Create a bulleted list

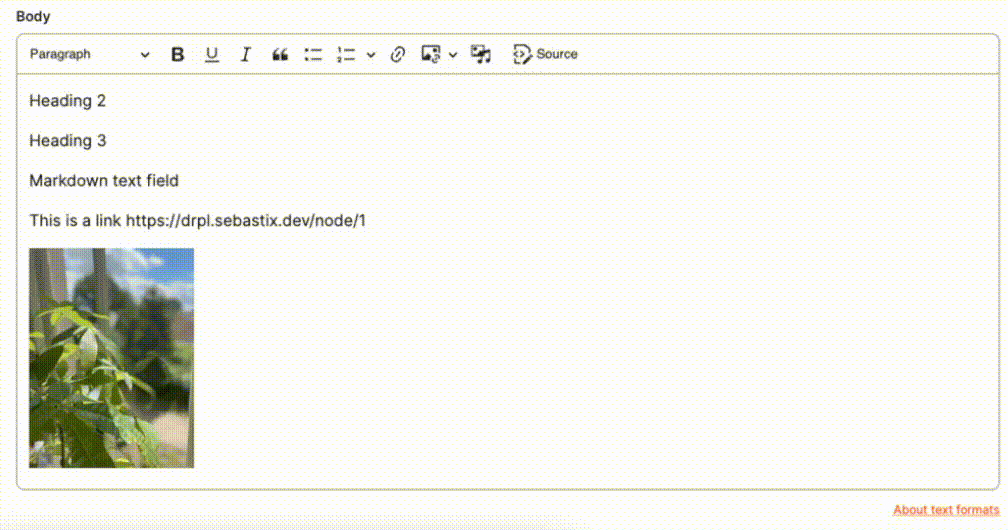[x=313, y=55]
